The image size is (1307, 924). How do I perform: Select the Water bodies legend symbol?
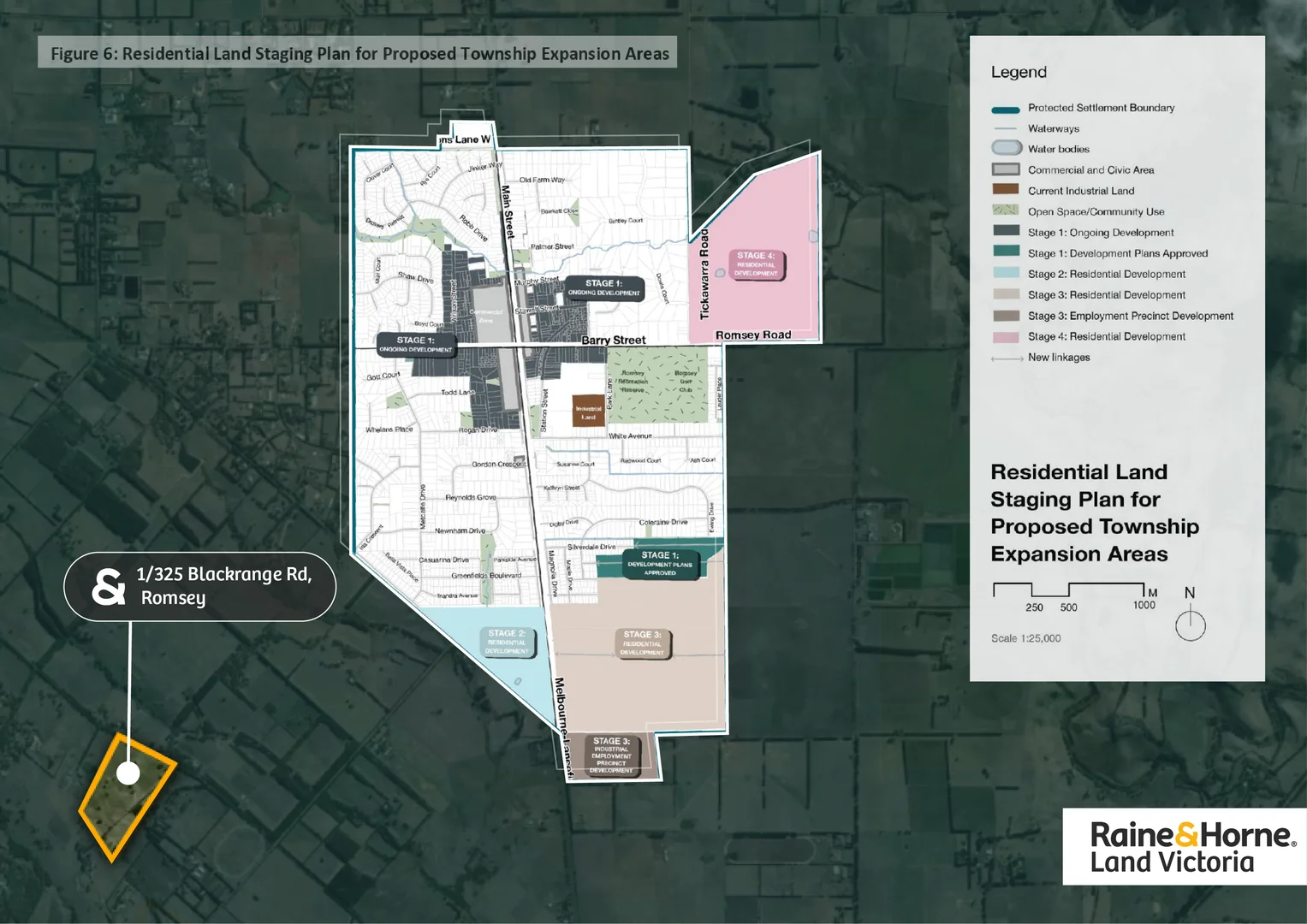tap(1006, 149)
